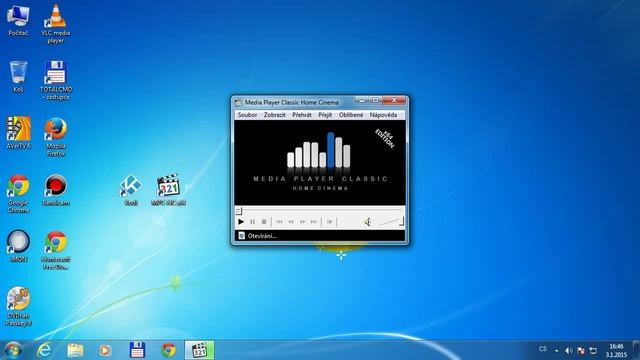The width and height of the screenshot is (640, 360).
Task: Select the VLC media player desktop icon
Action: [56, 24]
